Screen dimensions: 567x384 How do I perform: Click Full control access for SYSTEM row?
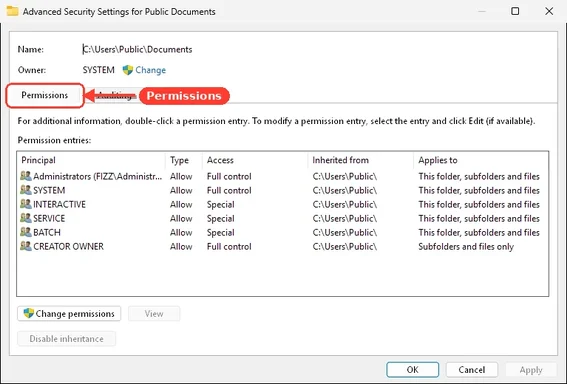[x=229, y=191]
